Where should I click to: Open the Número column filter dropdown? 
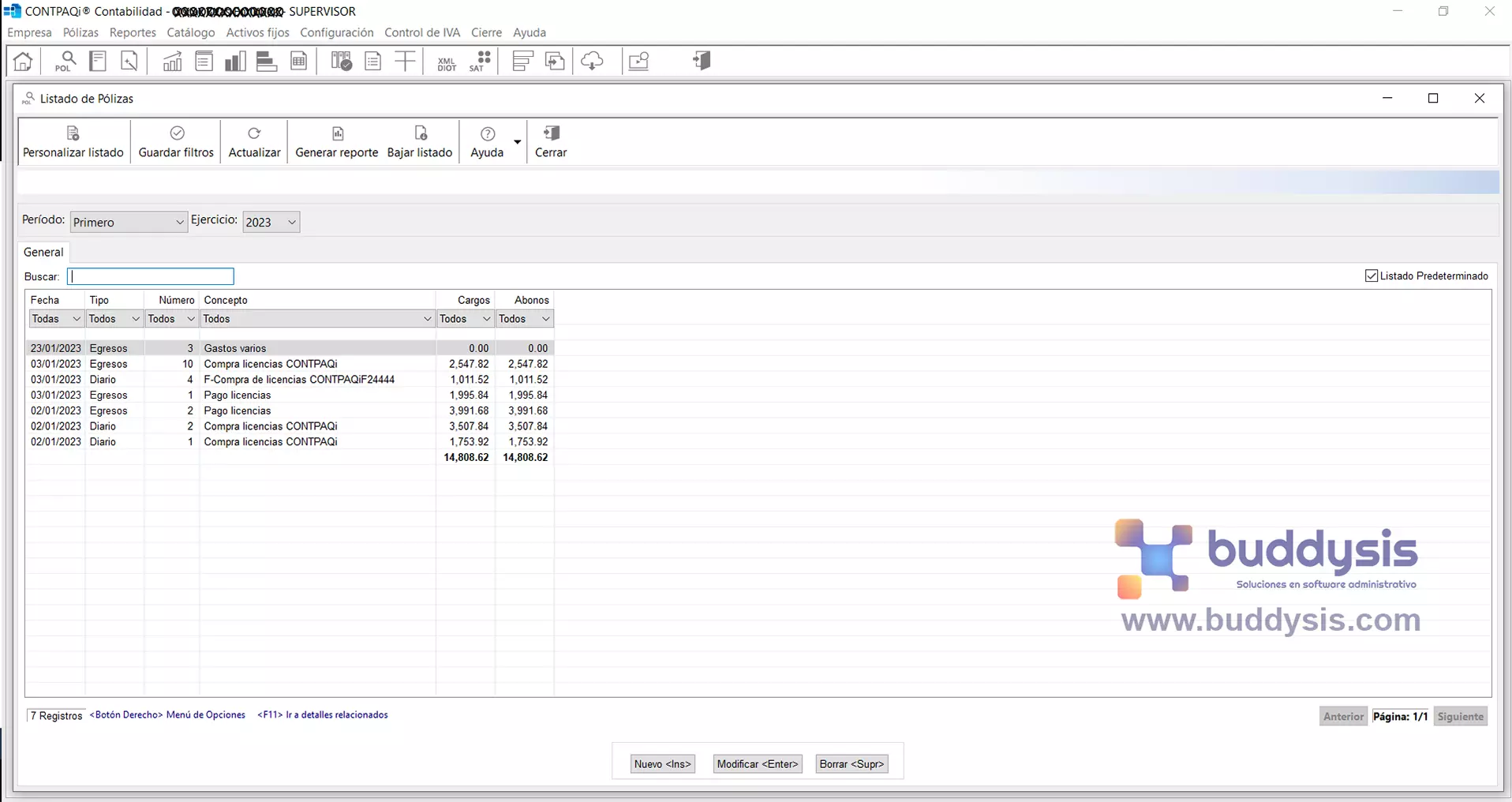pos(171,319)
